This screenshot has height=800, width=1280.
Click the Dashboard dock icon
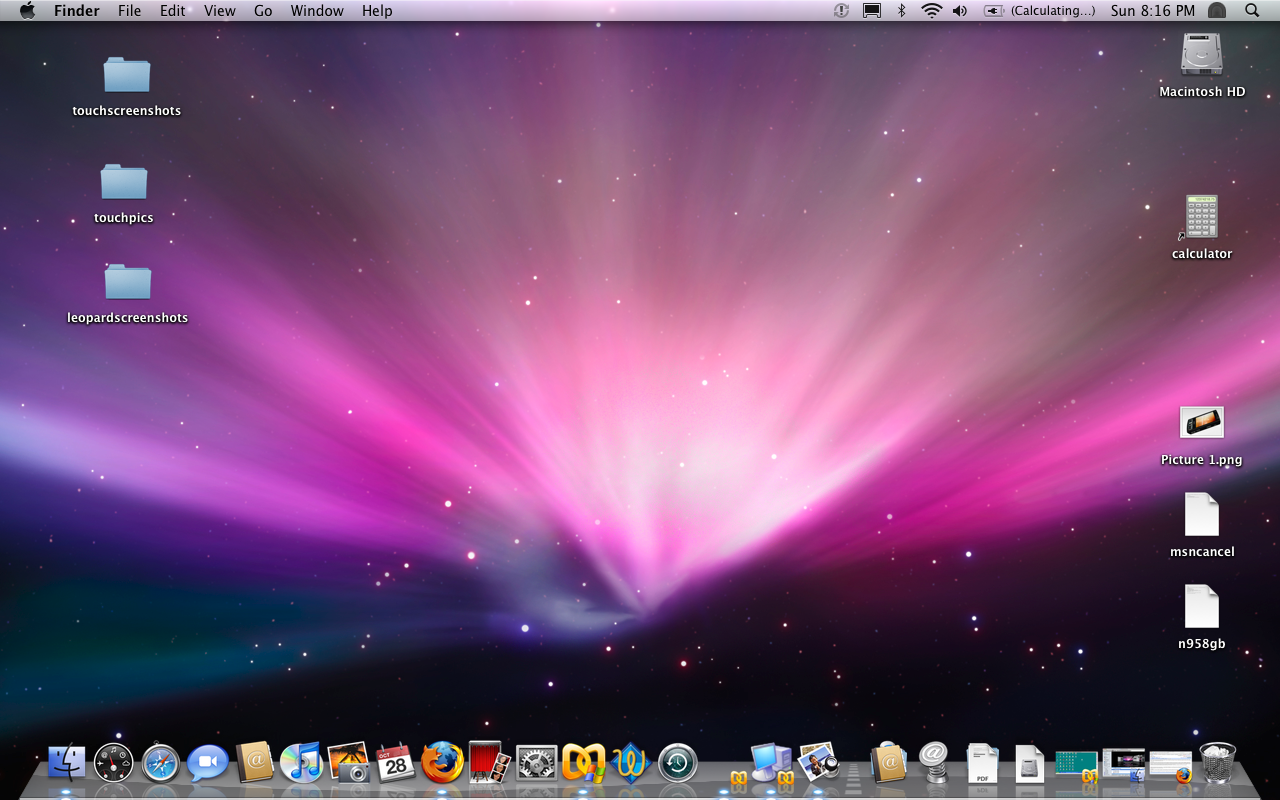point(113,763)
